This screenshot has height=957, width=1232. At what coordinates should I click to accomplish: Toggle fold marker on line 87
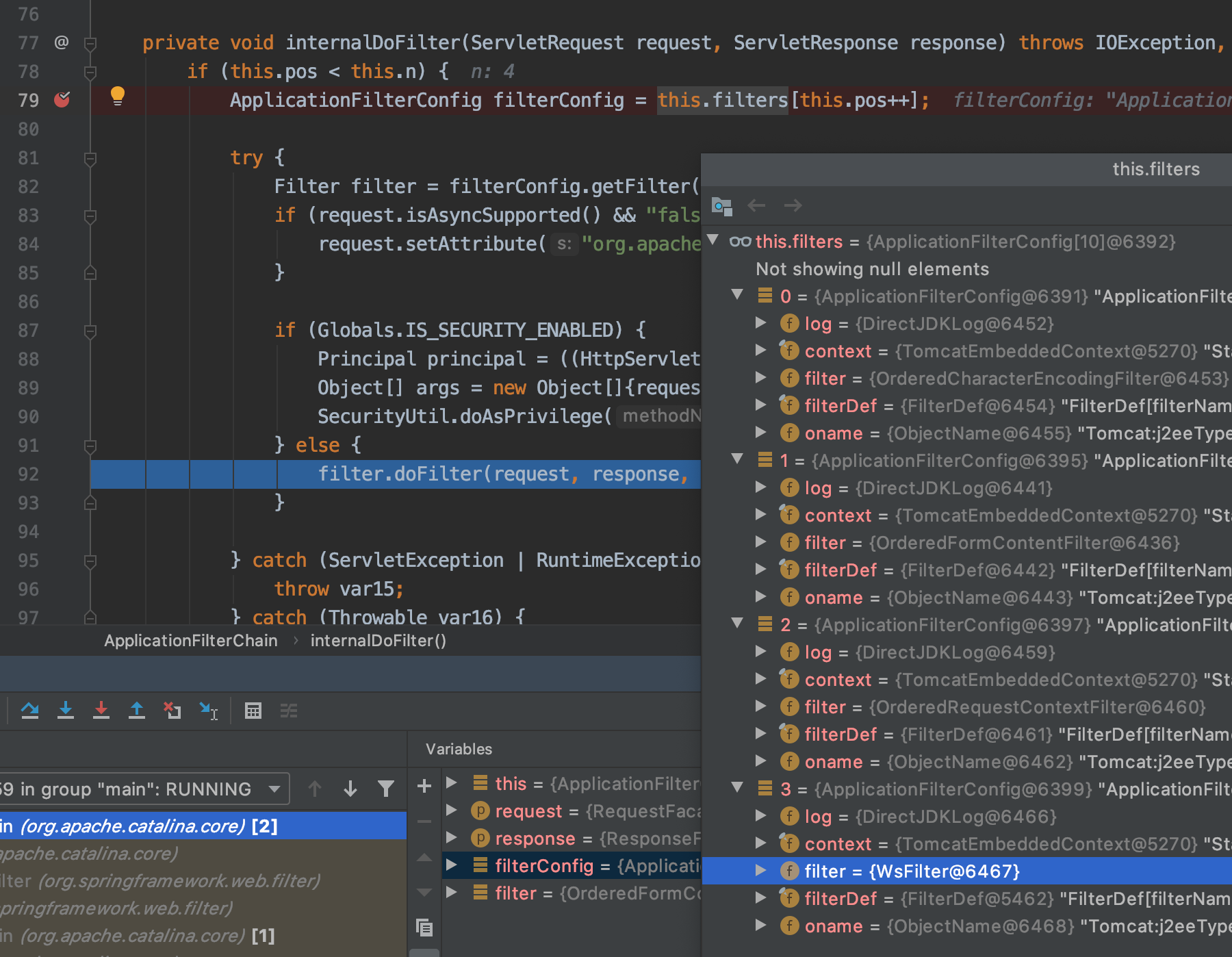point(90,331)
